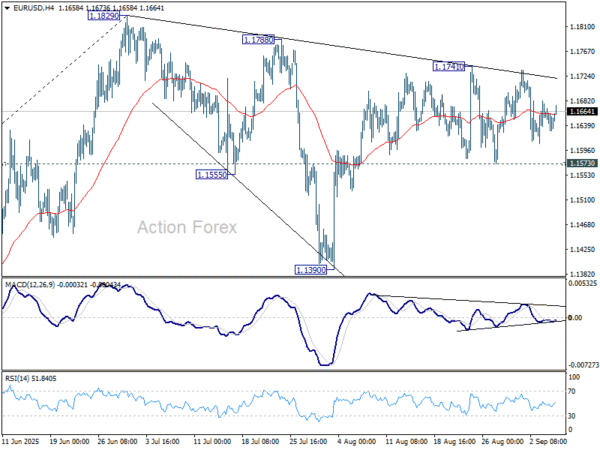The height and width of the screenshot is (450, 600).
Task: Select the 1.18290 price label
Action: [103, 16]
